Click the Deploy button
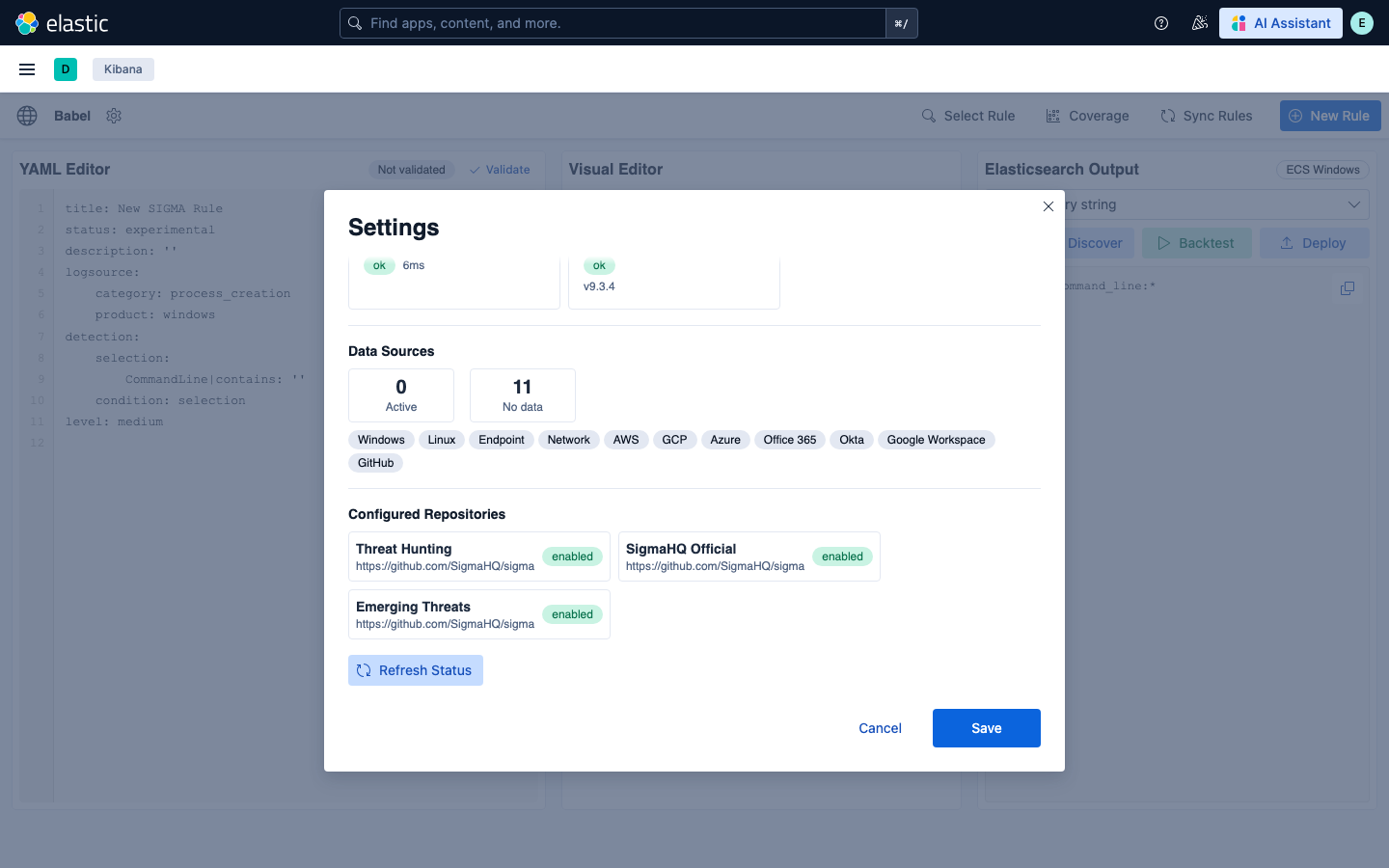The width and height of the screenshot is (1389, 868). tap(1314, 243)
